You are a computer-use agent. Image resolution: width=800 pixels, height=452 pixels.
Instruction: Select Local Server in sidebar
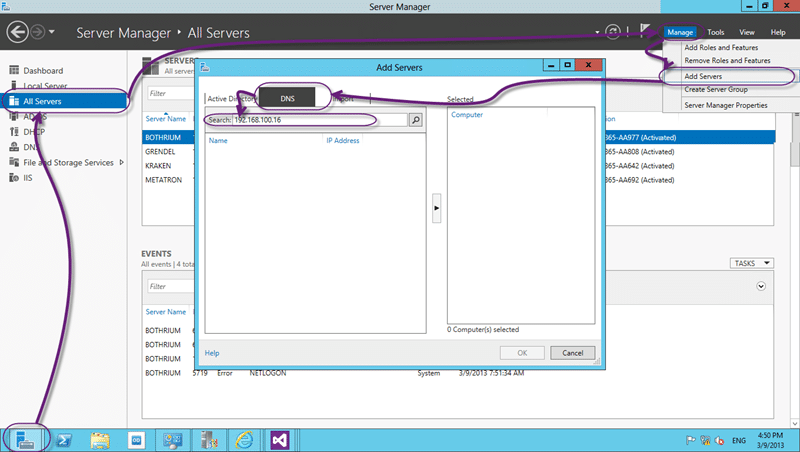[x=45, y=86]
